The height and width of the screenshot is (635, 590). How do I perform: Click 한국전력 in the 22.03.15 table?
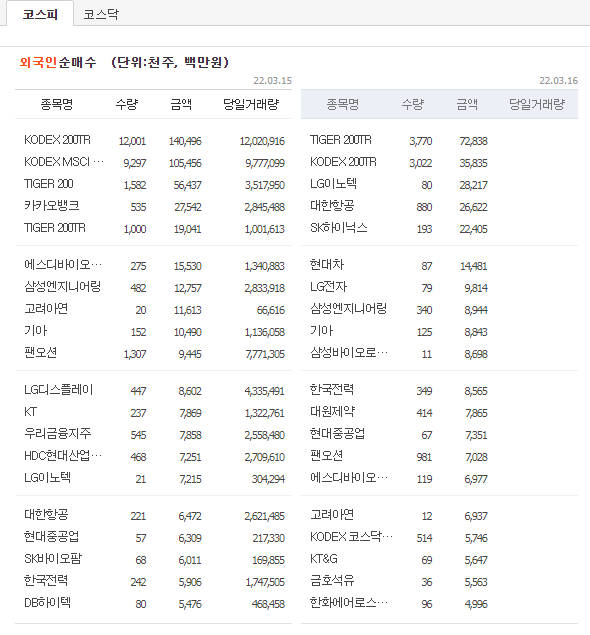coord(46,581)
